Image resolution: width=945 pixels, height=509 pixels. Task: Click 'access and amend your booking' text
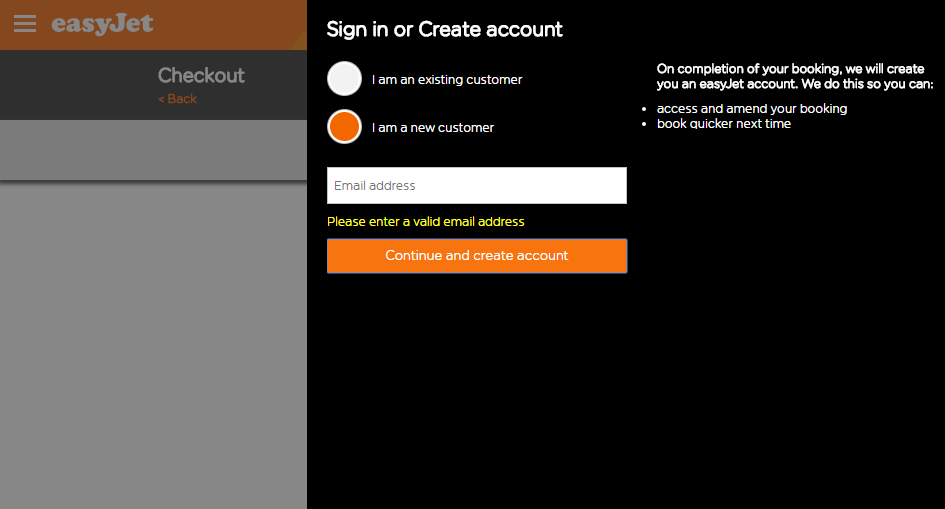[752, 108]
